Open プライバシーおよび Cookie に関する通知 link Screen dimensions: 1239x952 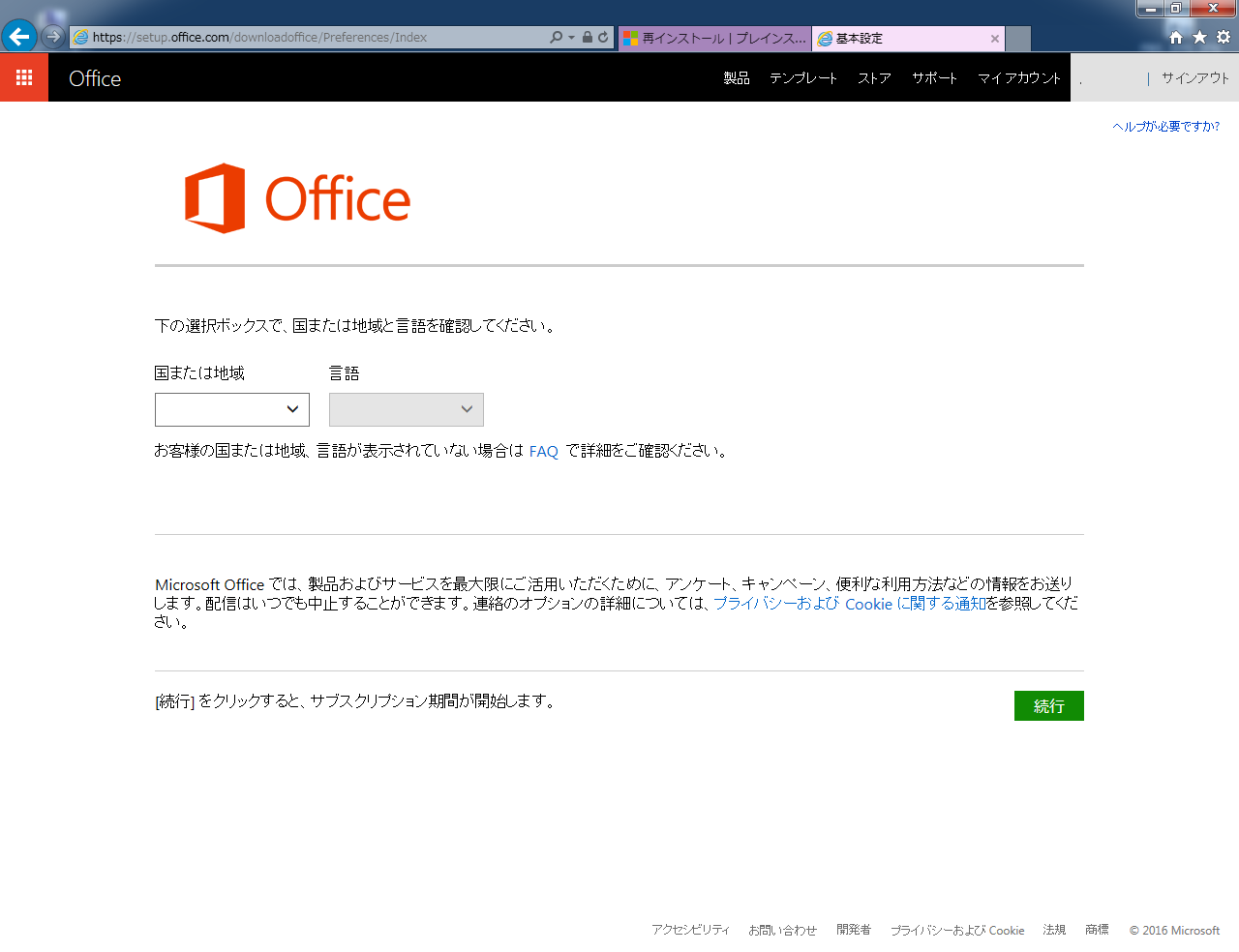pyautogui.click(x=849, y=604)
